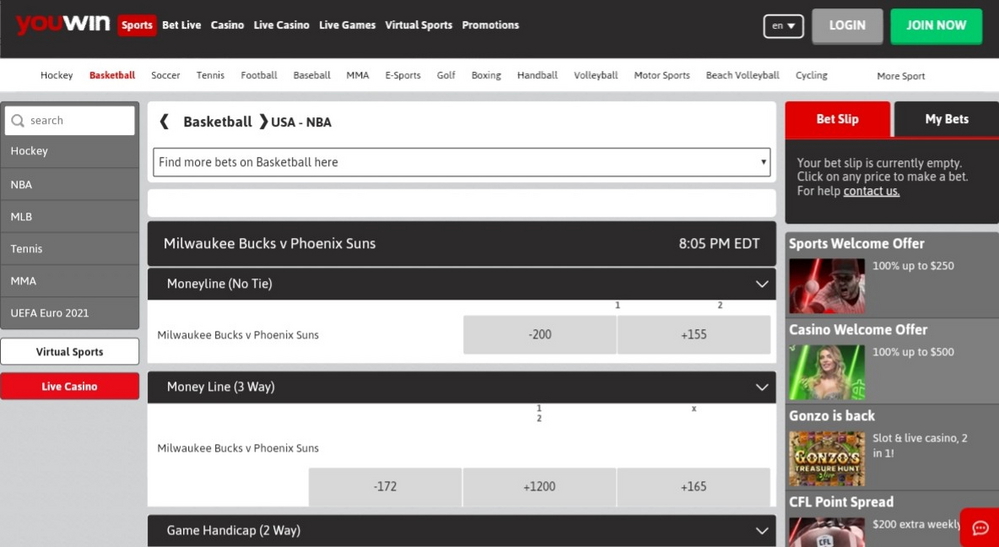Click the back arrow before Basketball

click(x=165, y=122)
